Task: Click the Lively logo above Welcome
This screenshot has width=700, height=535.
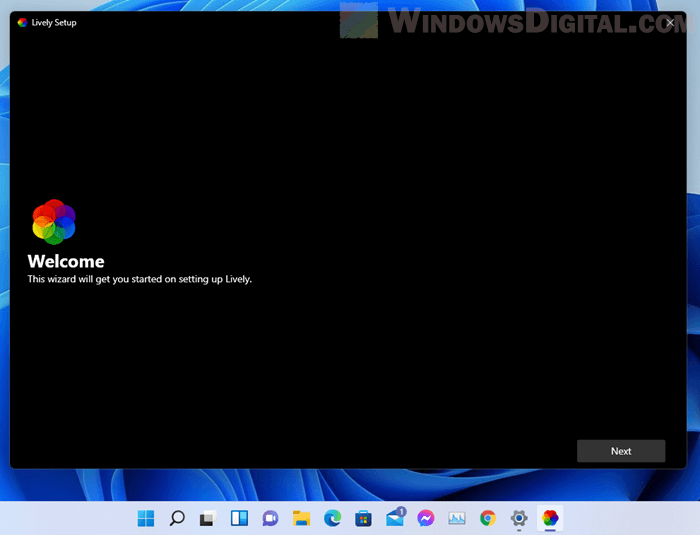Action: coord(54,222)
